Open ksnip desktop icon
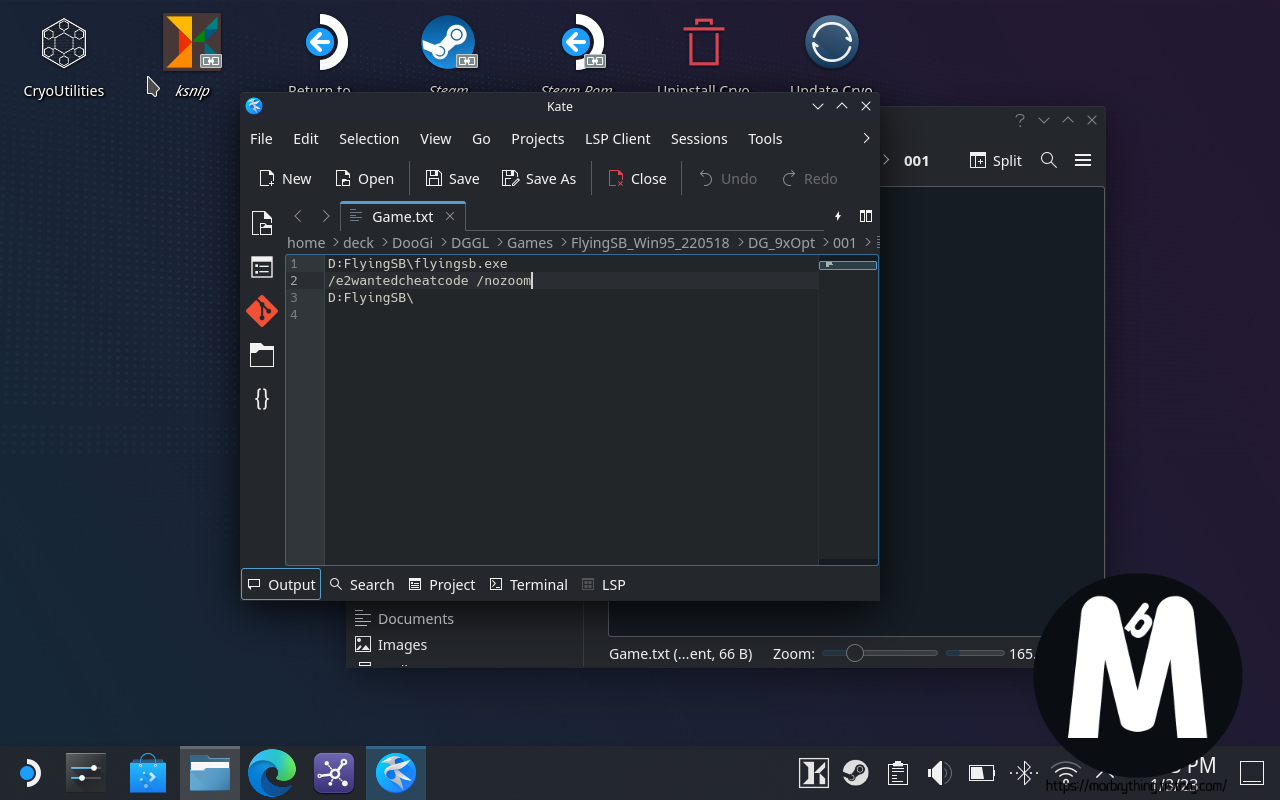The height and width of the screenshot is (800, 1280). [192, 56]
